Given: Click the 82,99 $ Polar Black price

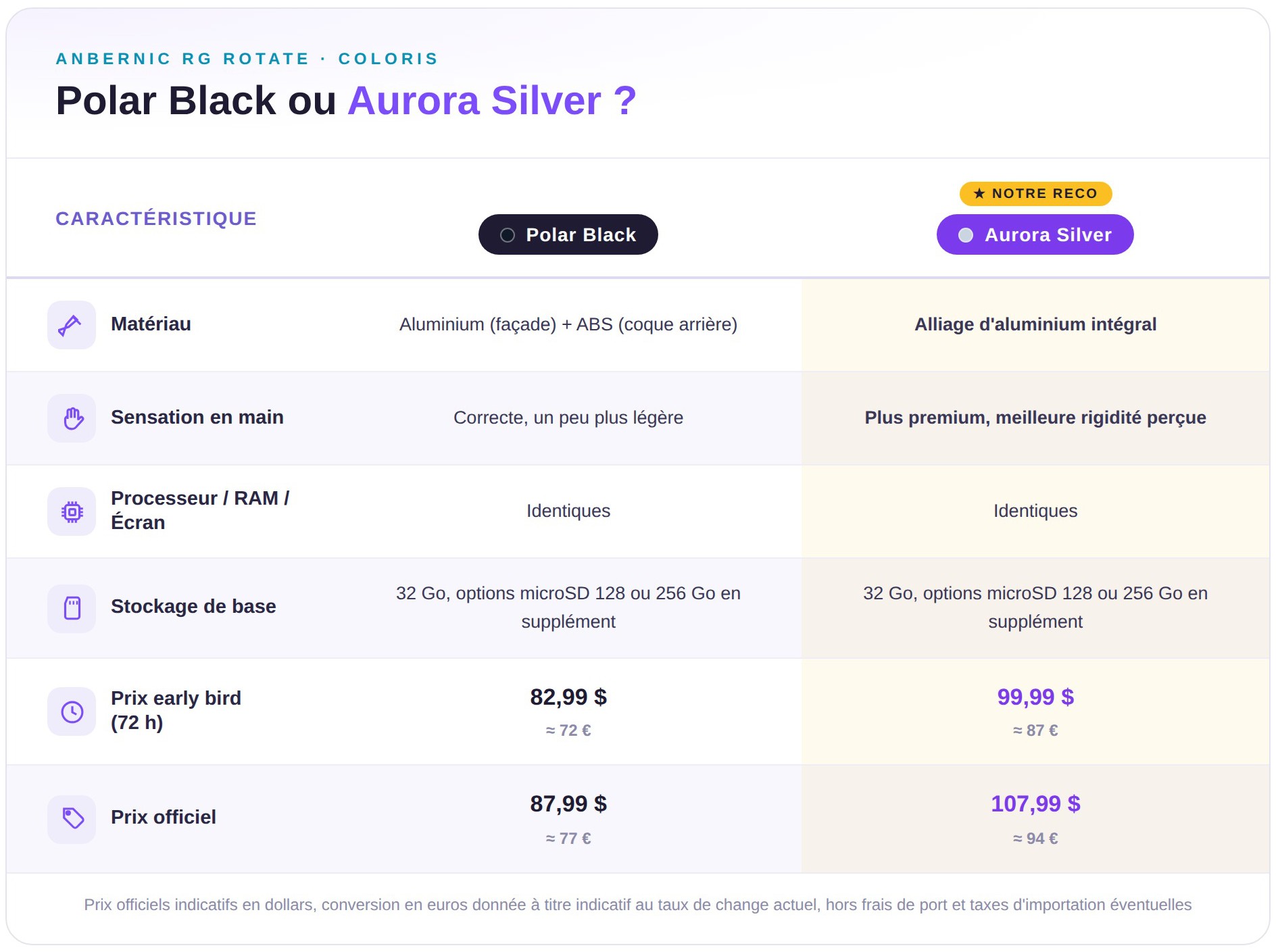Looking at the screenshot, I should [x=568, y=697].
